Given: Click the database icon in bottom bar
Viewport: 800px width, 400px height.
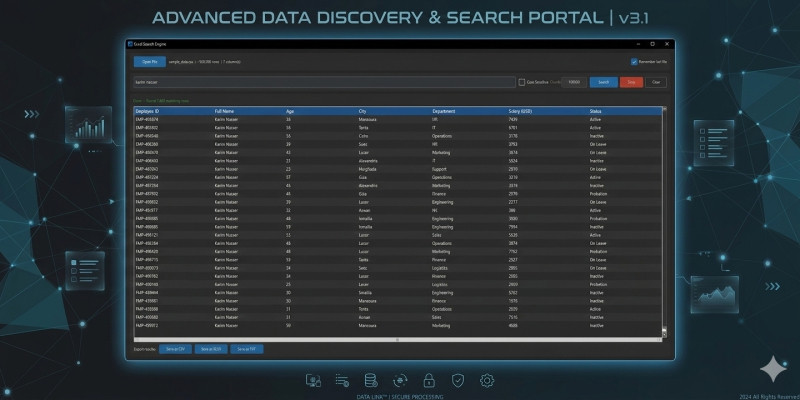Looking at the screenshot, I should (x=371, y=380).
